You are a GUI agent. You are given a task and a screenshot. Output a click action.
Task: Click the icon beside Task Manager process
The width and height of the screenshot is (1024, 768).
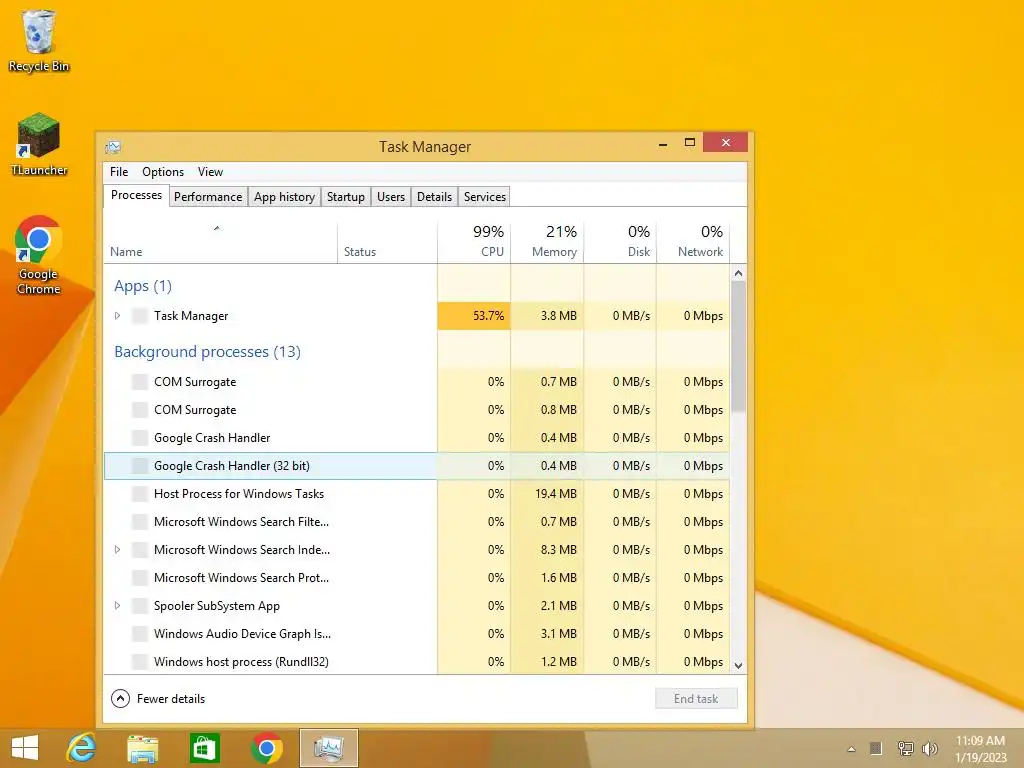pos(140,316)
